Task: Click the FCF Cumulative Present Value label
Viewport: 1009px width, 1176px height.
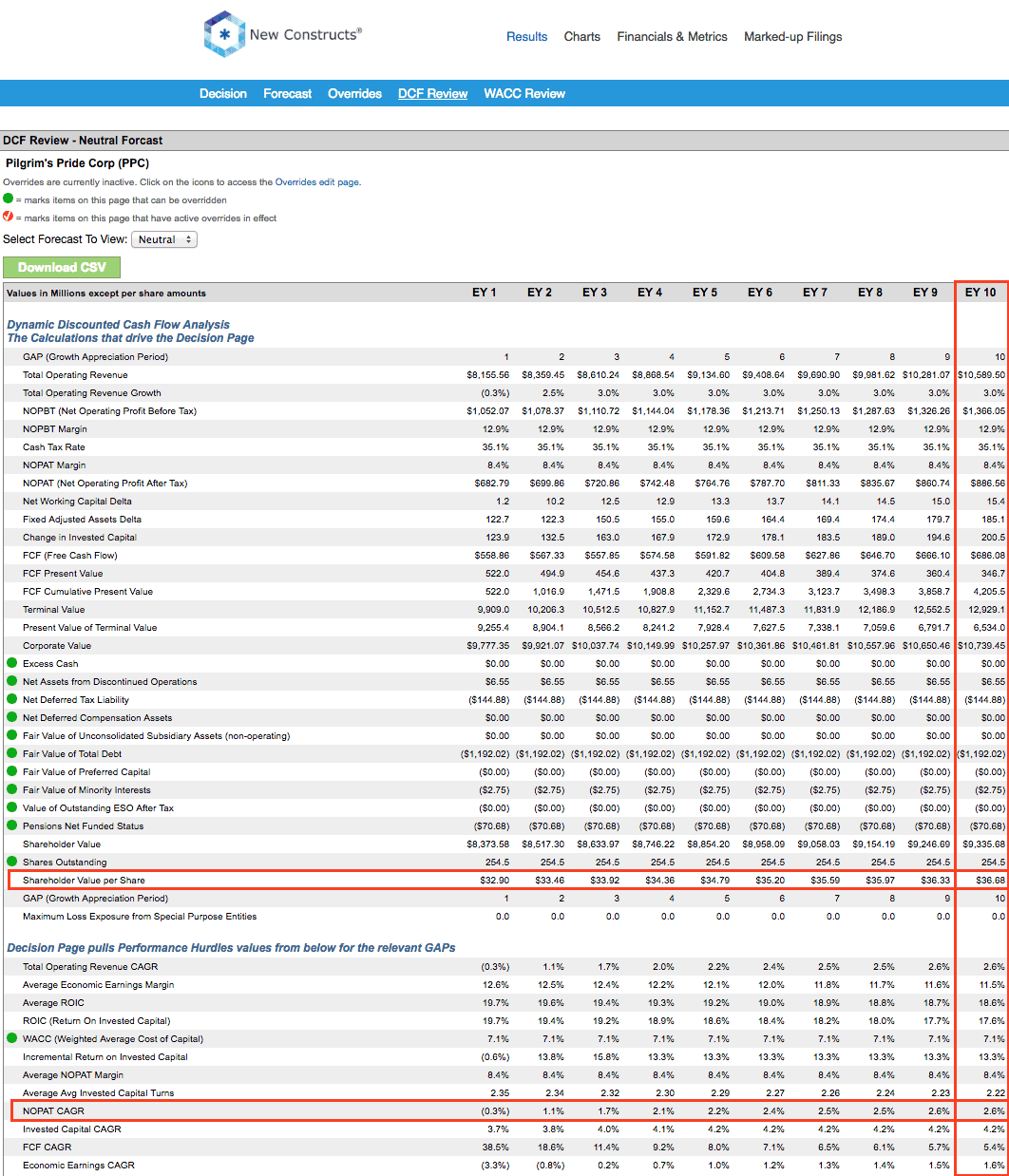Action: click(x=88, y=592)
